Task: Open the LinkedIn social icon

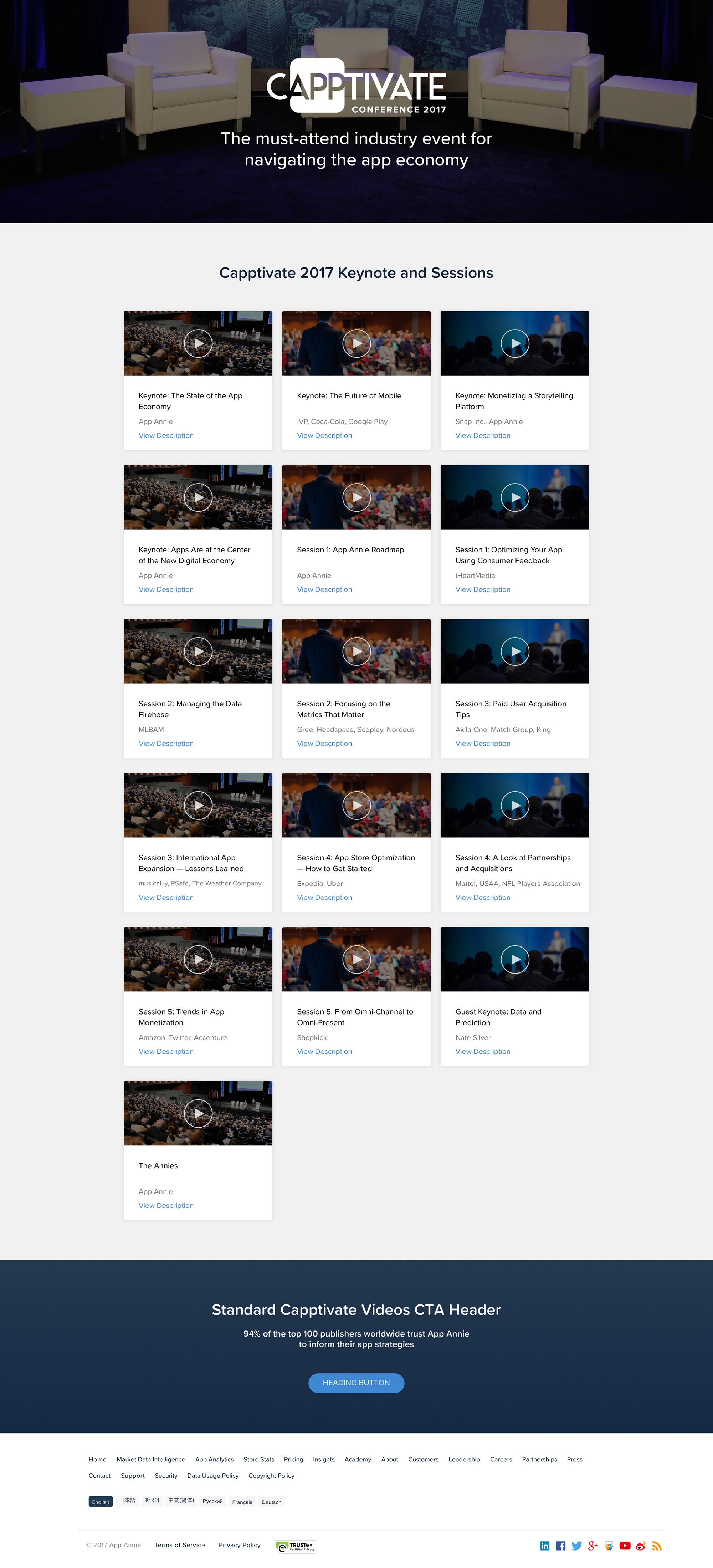Action: click(544, 1546)
